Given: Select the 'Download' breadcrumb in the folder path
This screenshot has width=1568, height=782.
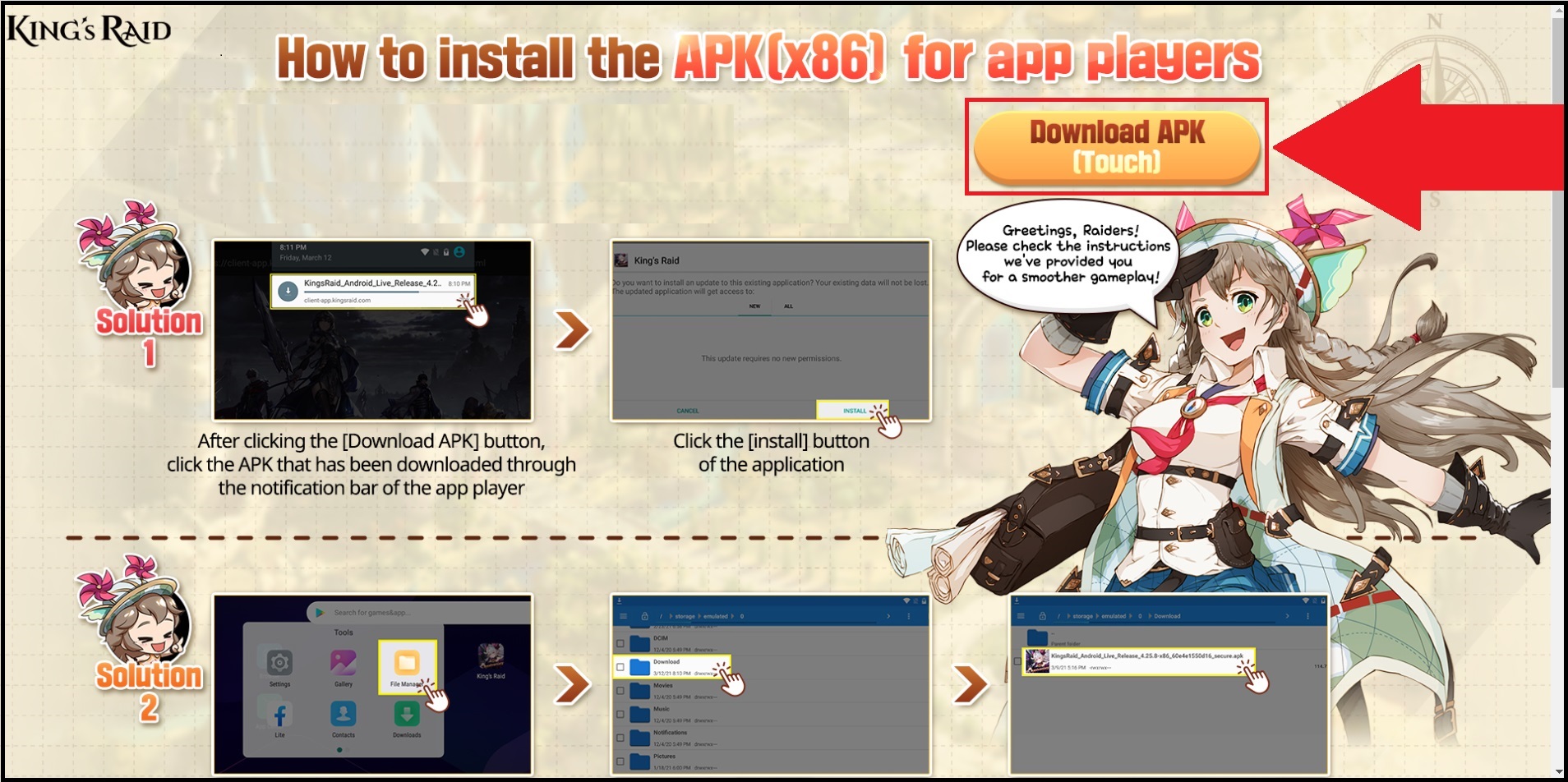Looking at the screenshot, I should 1167,616.
